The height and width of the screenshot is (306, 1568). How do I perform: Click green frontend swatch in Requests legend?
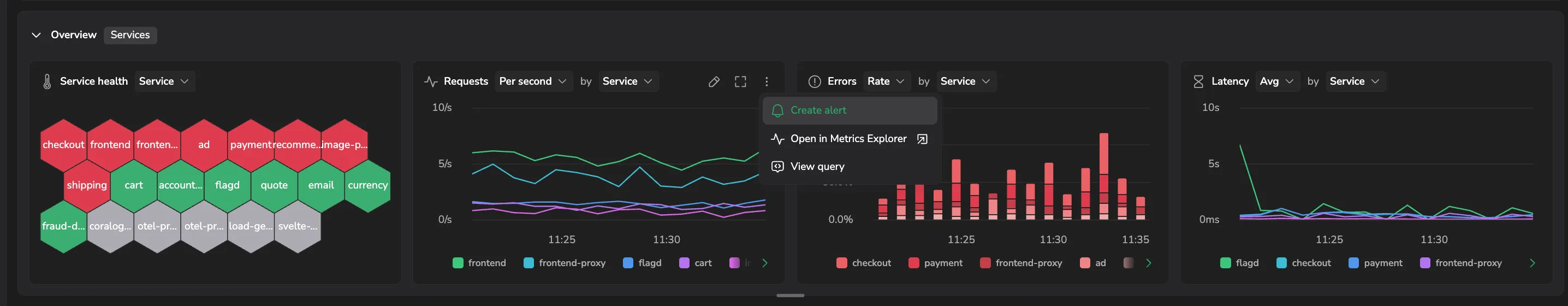click(459, 263)
